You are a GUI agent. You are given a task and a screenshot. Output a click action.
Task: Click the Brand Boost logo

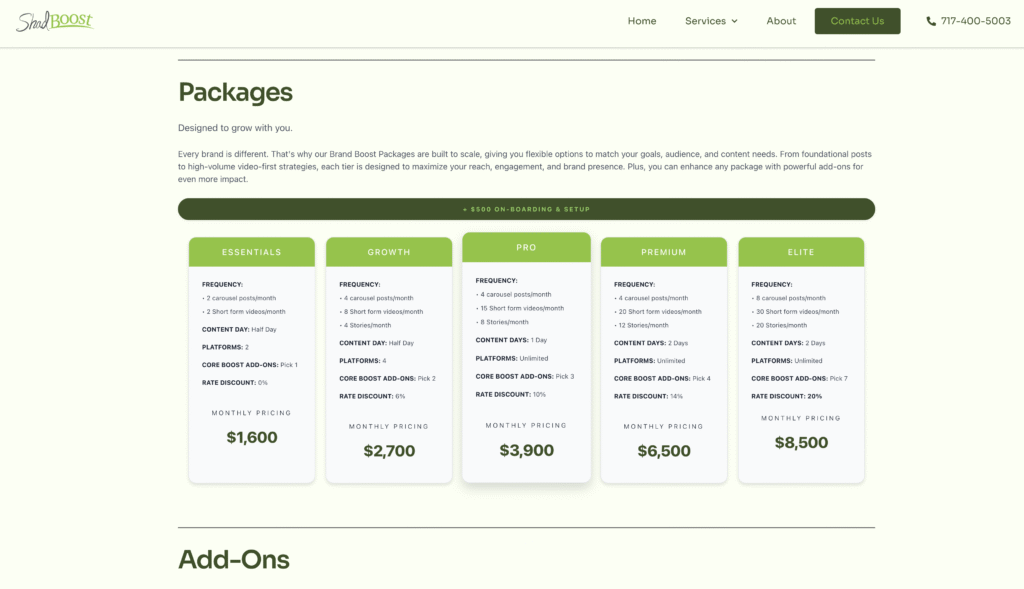click(x=55, y=20)
